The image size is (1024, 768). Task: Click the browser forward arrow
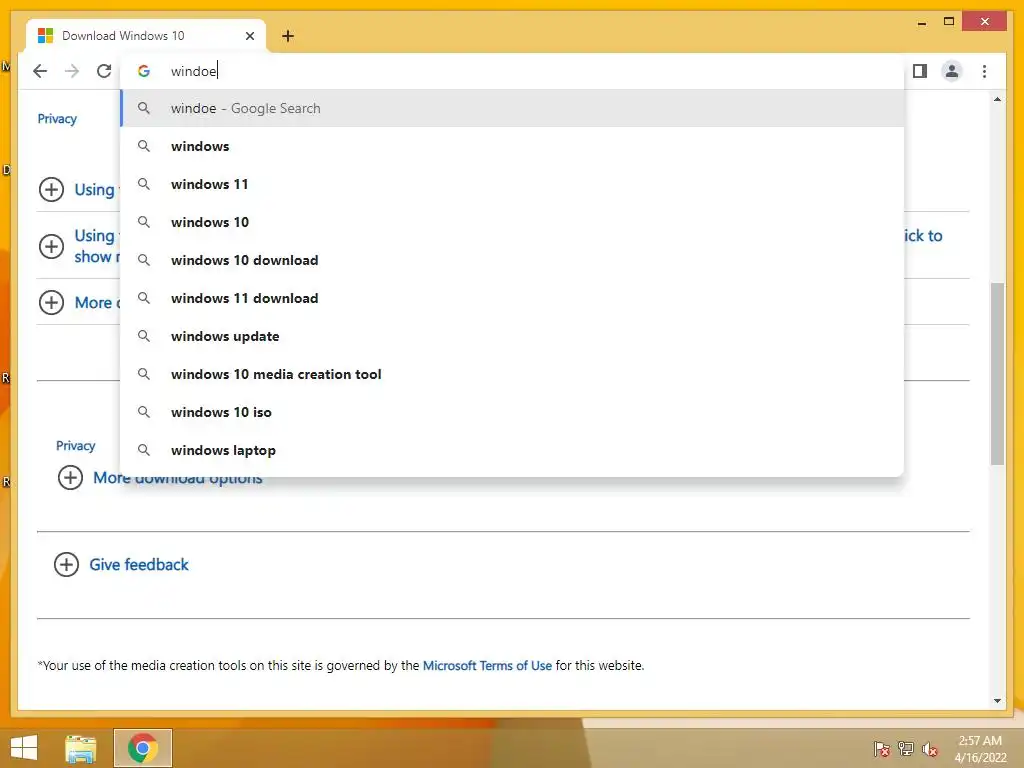[72, 71]
